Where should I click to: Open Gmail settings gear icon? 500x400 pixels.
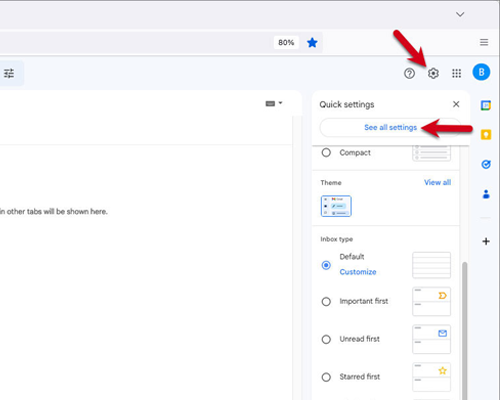[433, 73]
